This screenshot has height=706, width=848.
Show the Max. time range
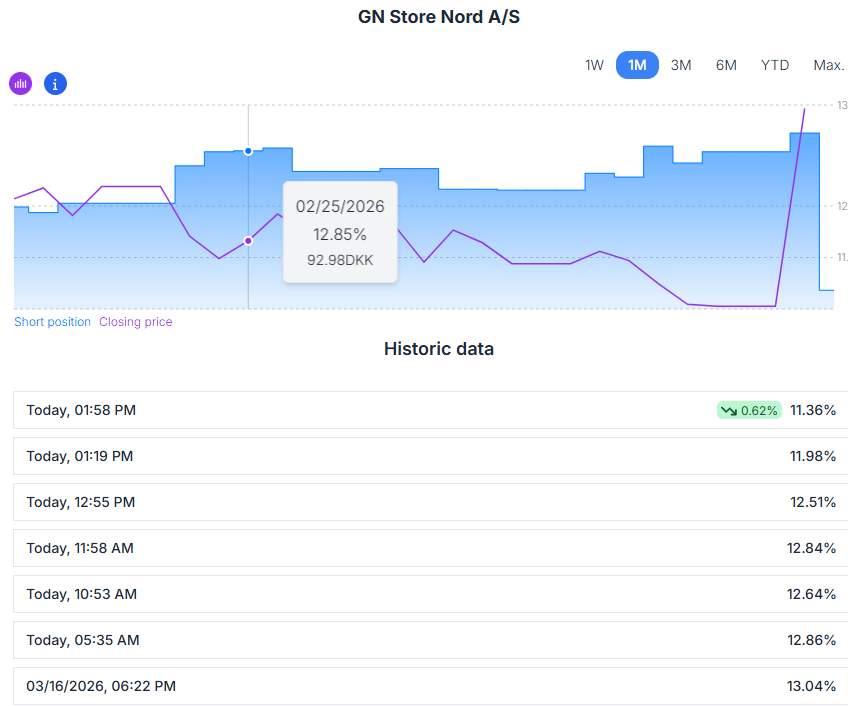tap(829, 65)
